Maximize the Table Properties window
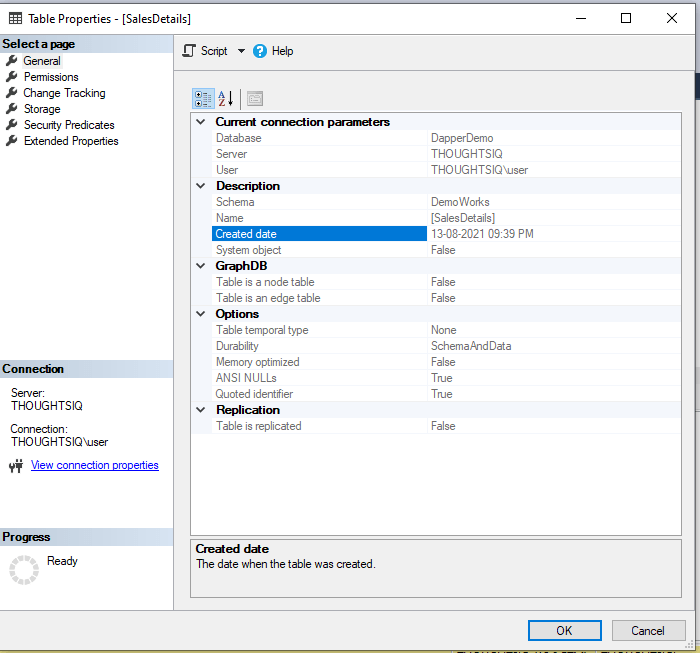This screenshot has height=653, width=700. [x=626, y=18]
